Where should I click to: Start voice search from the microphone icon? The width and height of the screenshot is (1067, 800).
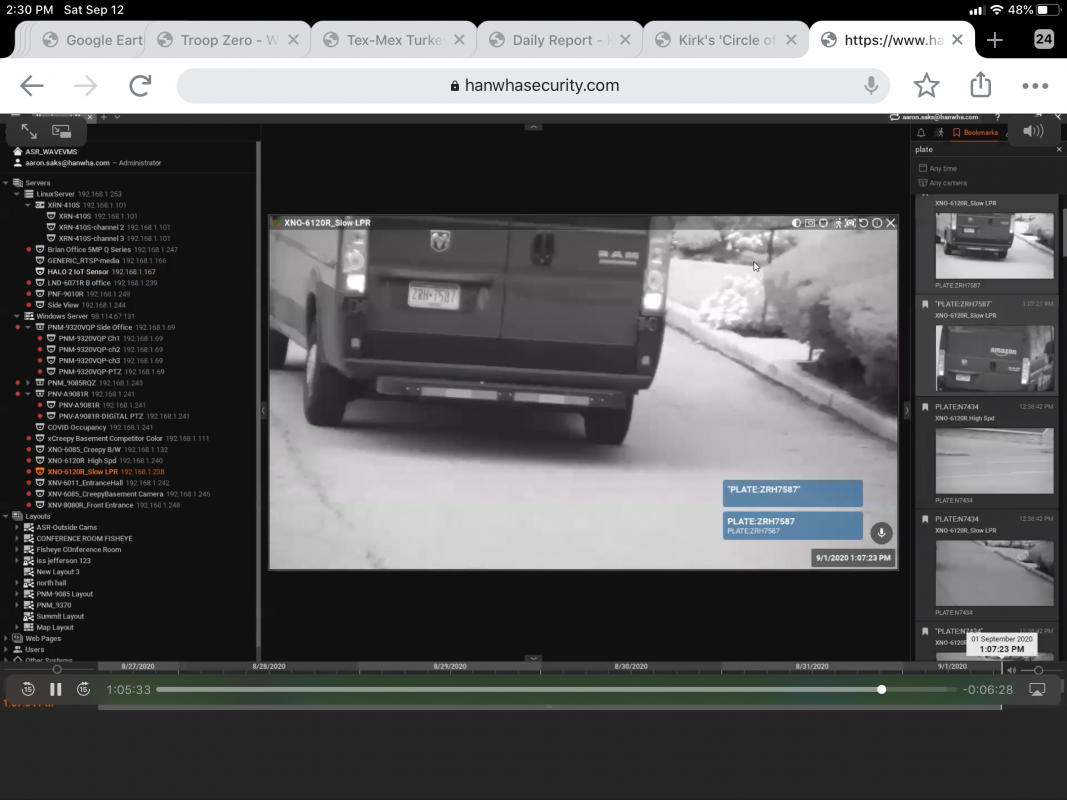[x=871, y=86]
